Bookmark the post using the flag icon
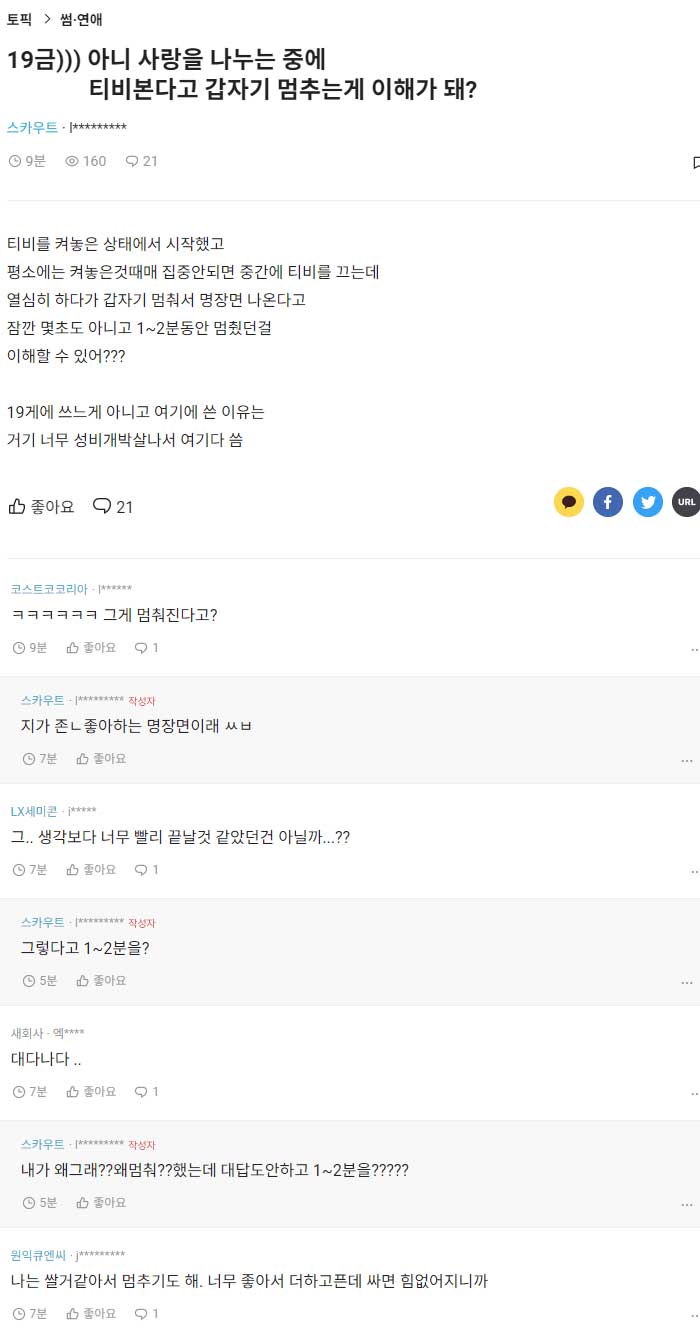This screenshot has height=1330, width=700. [x=696, y=162]
